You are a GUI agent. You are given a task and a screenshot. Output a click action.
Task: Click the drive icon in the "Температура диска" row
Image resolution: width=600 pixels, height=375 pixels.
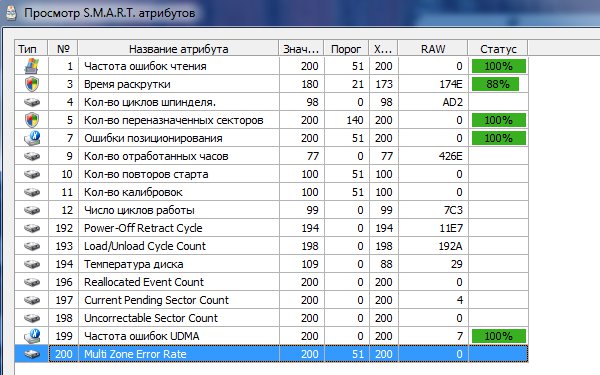pos(32,264)
